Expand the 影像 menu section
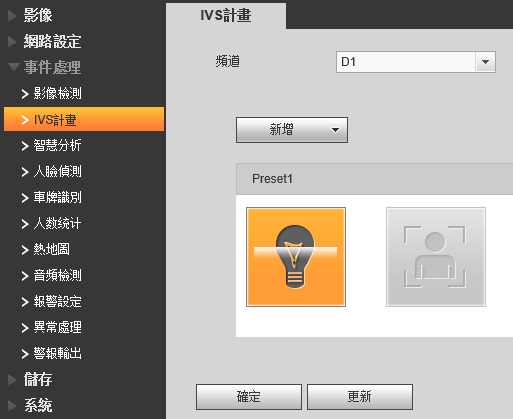This screenshot has width=513, height=419. [30, 15]
